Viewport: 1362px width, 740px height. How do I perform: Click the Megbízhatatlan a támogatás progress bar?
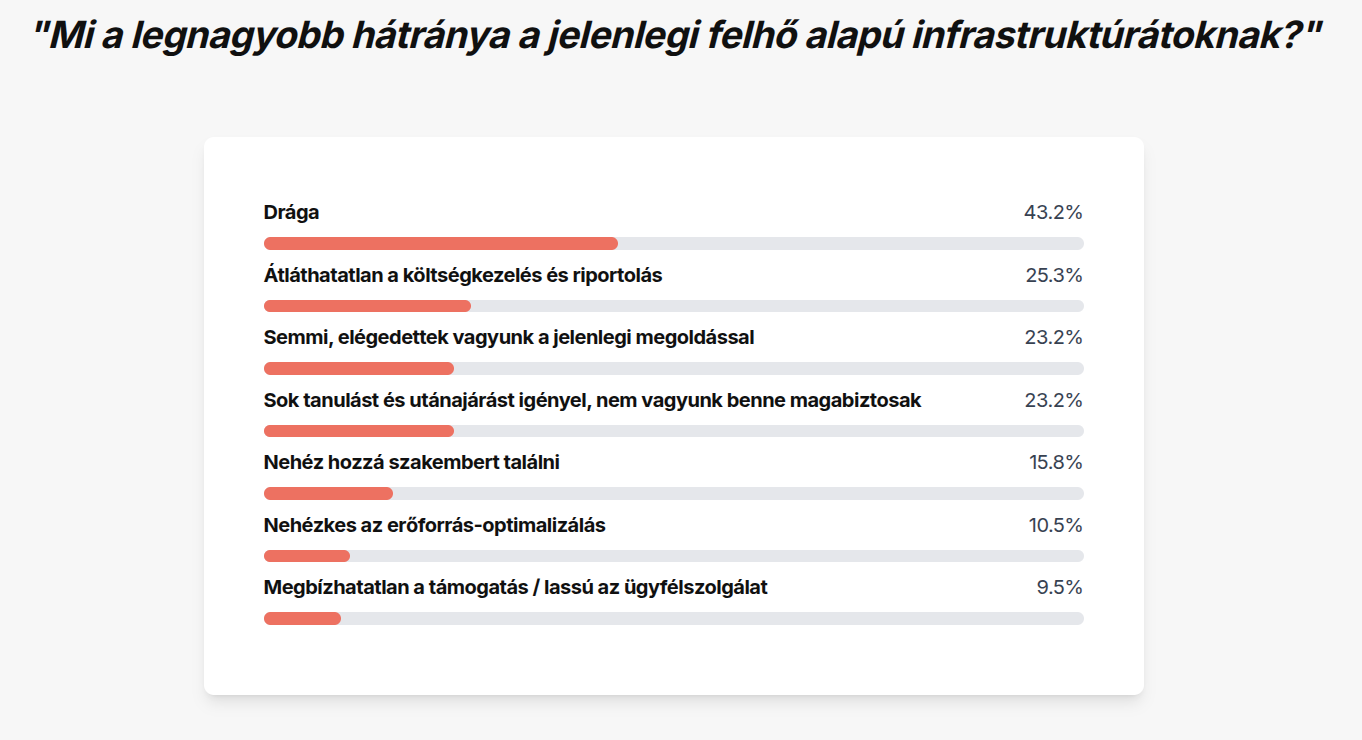(673, 618)
